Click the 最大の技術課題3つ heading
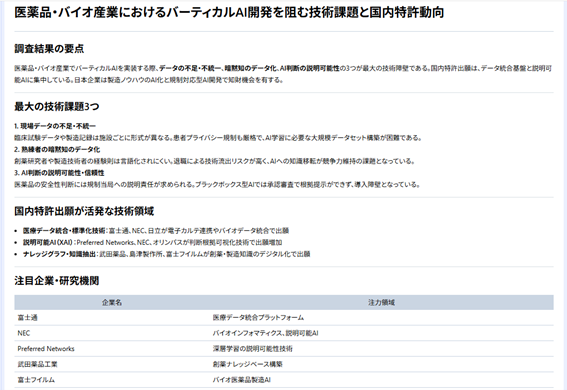 [x=56, y=107]
